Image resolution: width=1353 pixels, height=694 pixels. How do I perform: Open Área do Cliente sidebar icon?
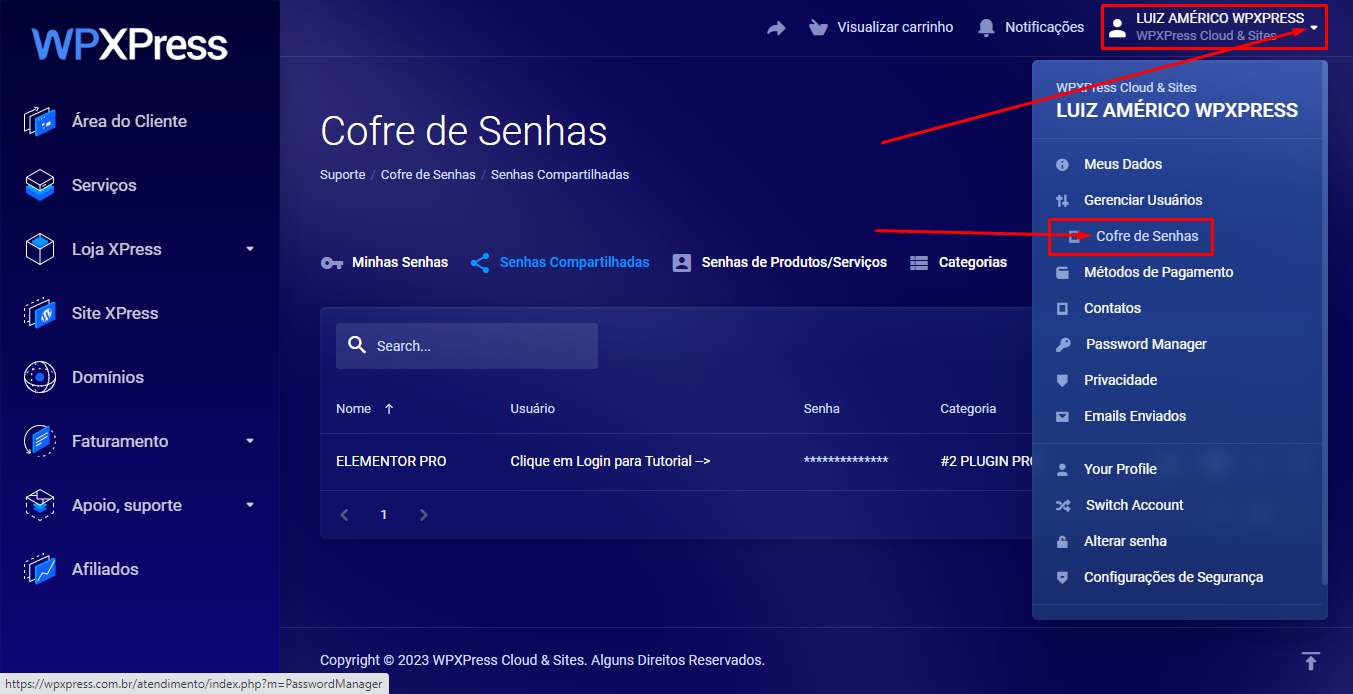pyautogui.click(x=39, y=121)
